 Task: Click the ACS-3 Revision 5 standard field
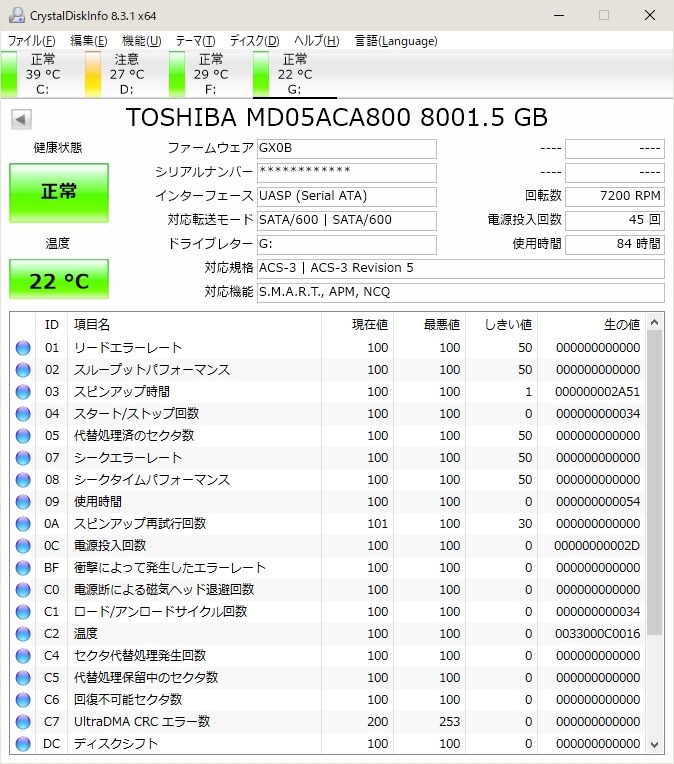click(x=461, y=268)
